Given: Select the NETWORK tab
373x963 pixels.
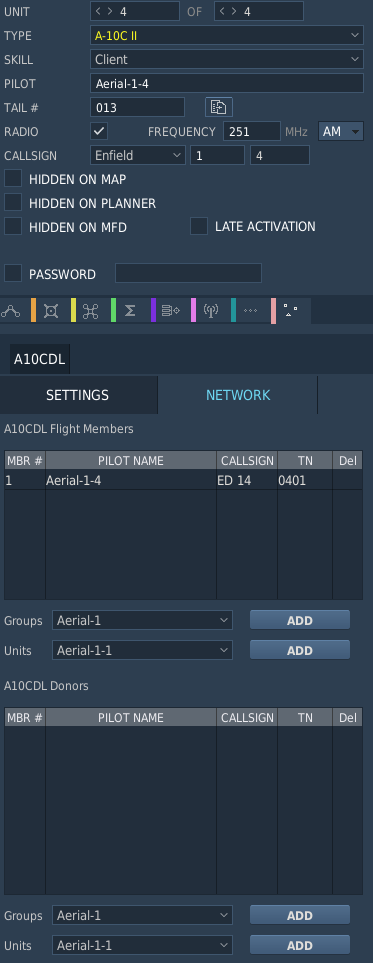Looking at the screenshot, I should click(x=238, y=395).
